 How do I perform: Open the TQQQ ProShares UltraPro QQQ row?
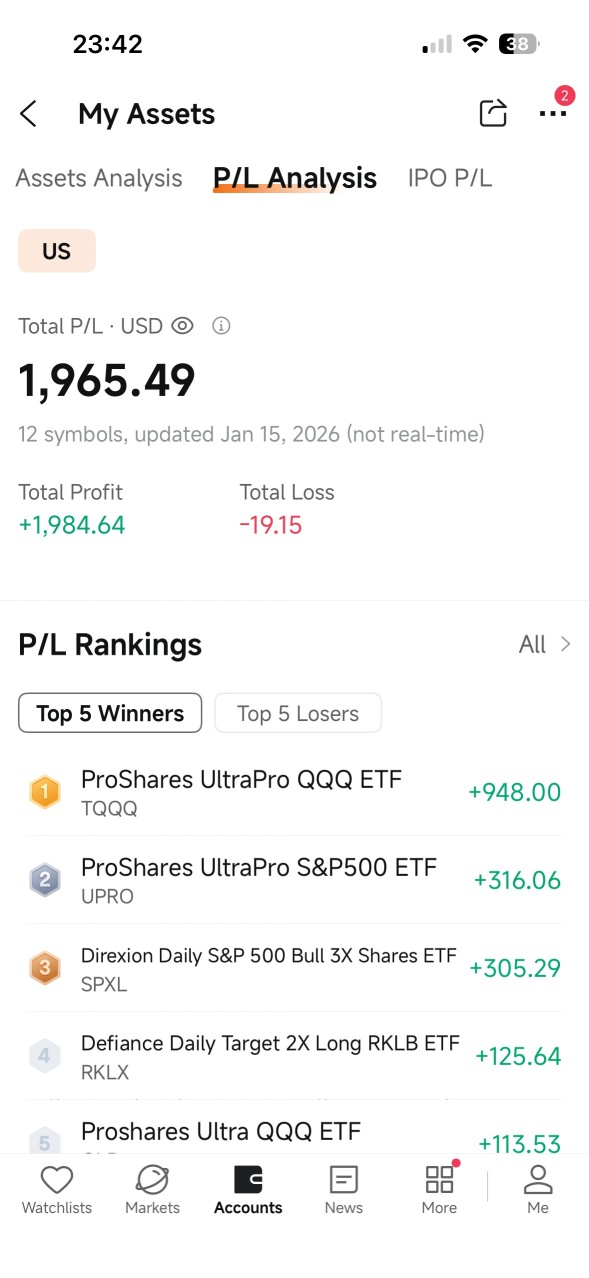click(294, 792)
